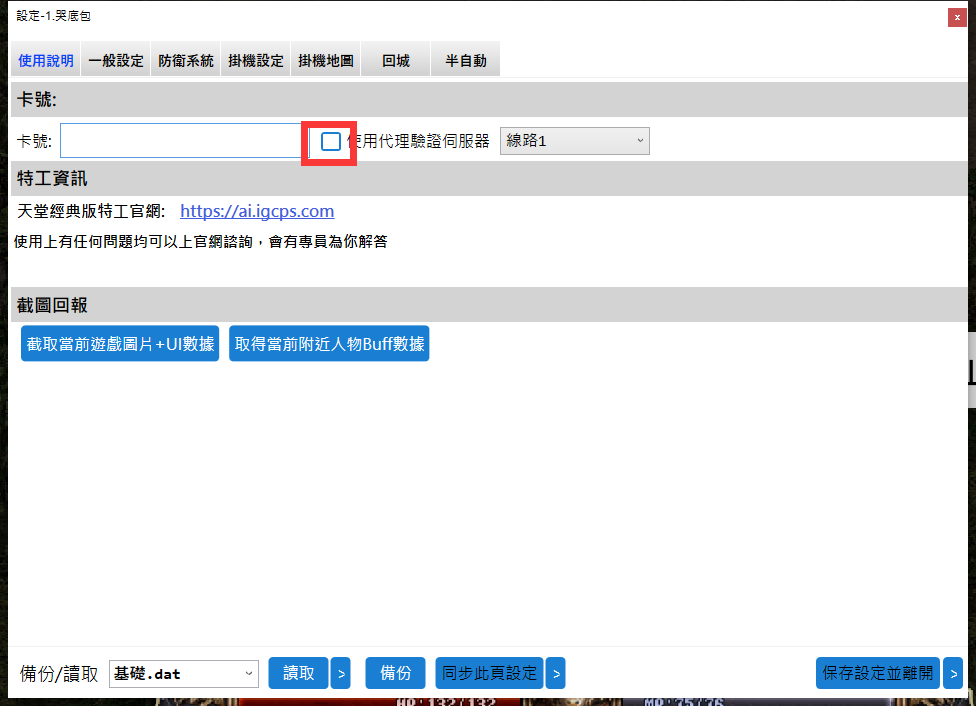Open the 基礎.dat backup file dropdown

183,673
